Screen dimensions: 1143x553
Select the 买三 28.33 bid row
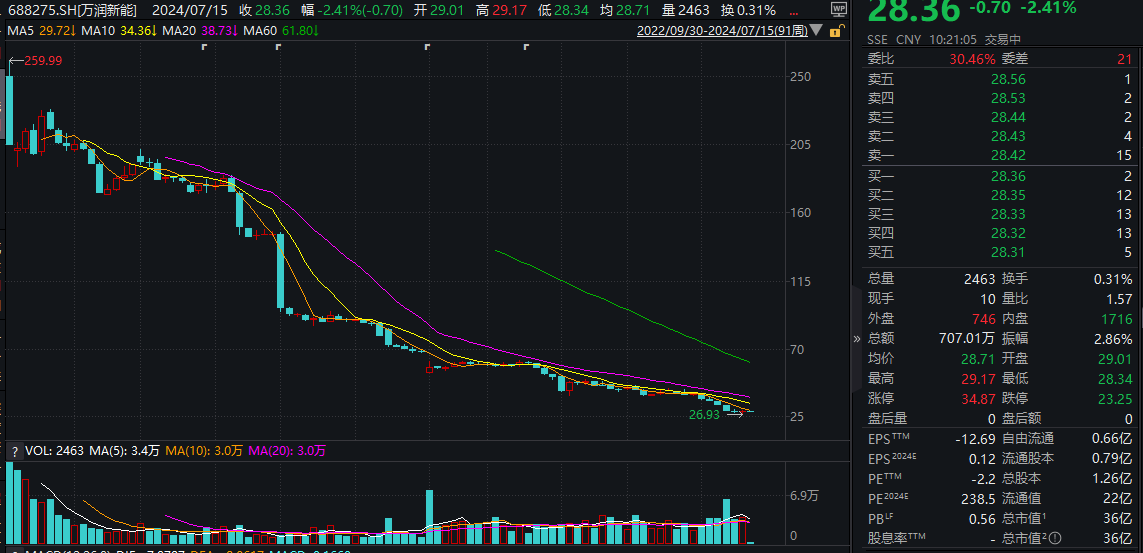pyautogui.click(x=1000, y=214)
